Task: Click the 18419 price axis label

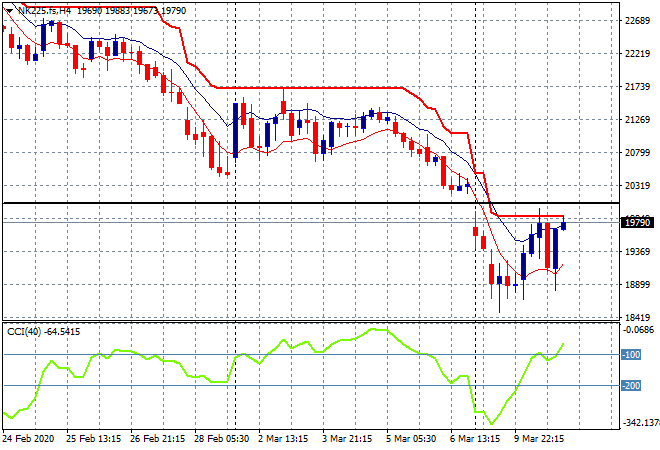Action: [637, 318]
